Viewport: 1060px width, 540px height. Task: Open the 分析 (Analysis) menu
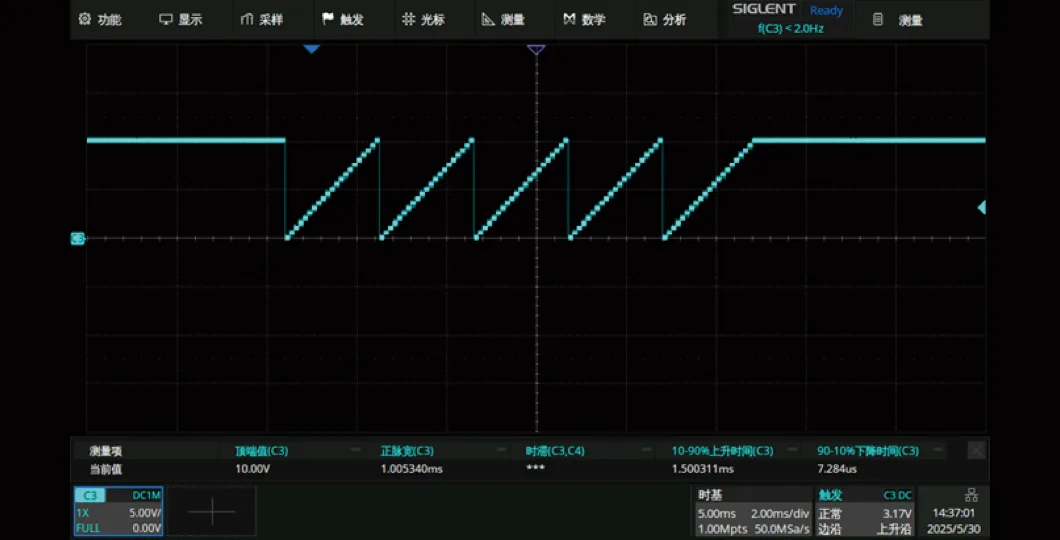(x=665, y=20)
